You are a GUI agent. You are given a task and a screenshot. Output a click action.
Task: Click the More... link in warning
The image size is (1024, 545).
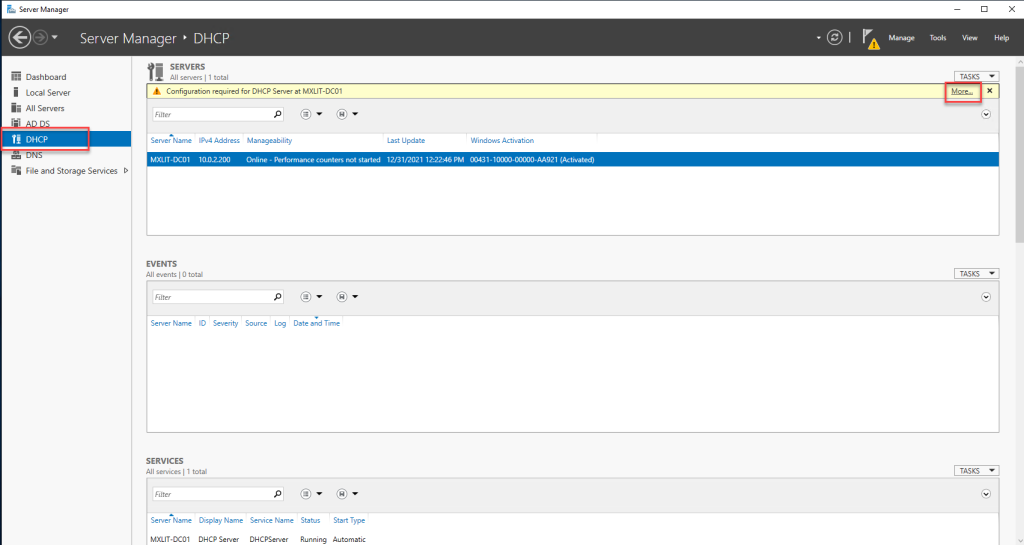[x=961, y=91]
